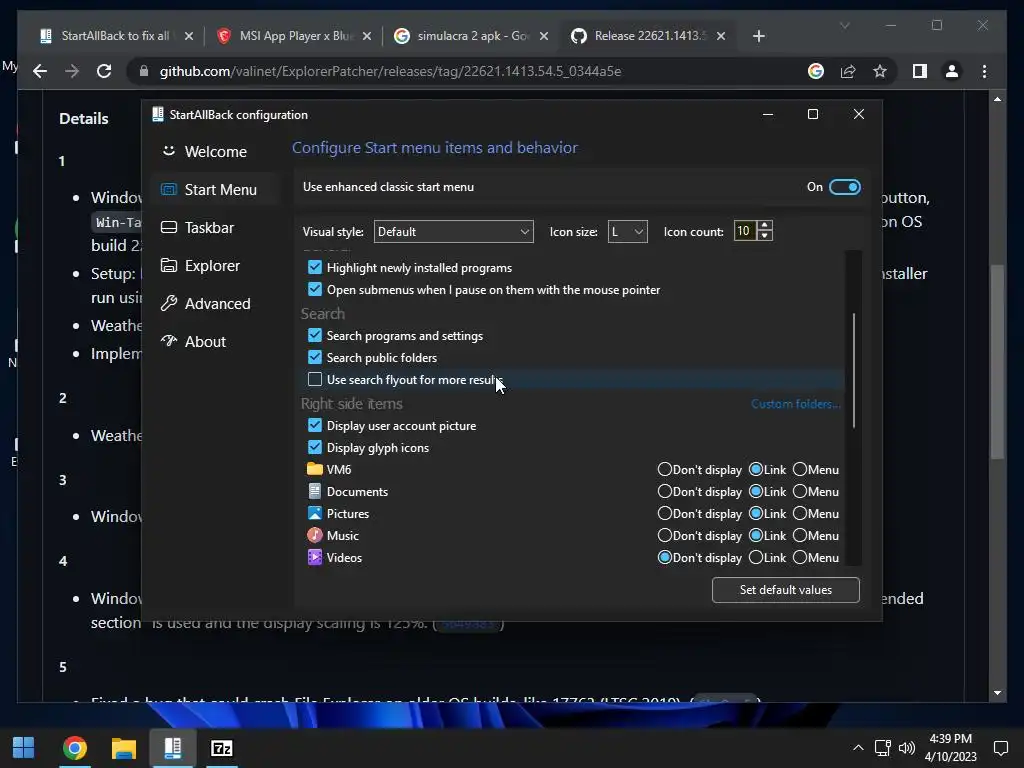
Task: Show hidden tray icons chevron
Action: click(858, 748)
